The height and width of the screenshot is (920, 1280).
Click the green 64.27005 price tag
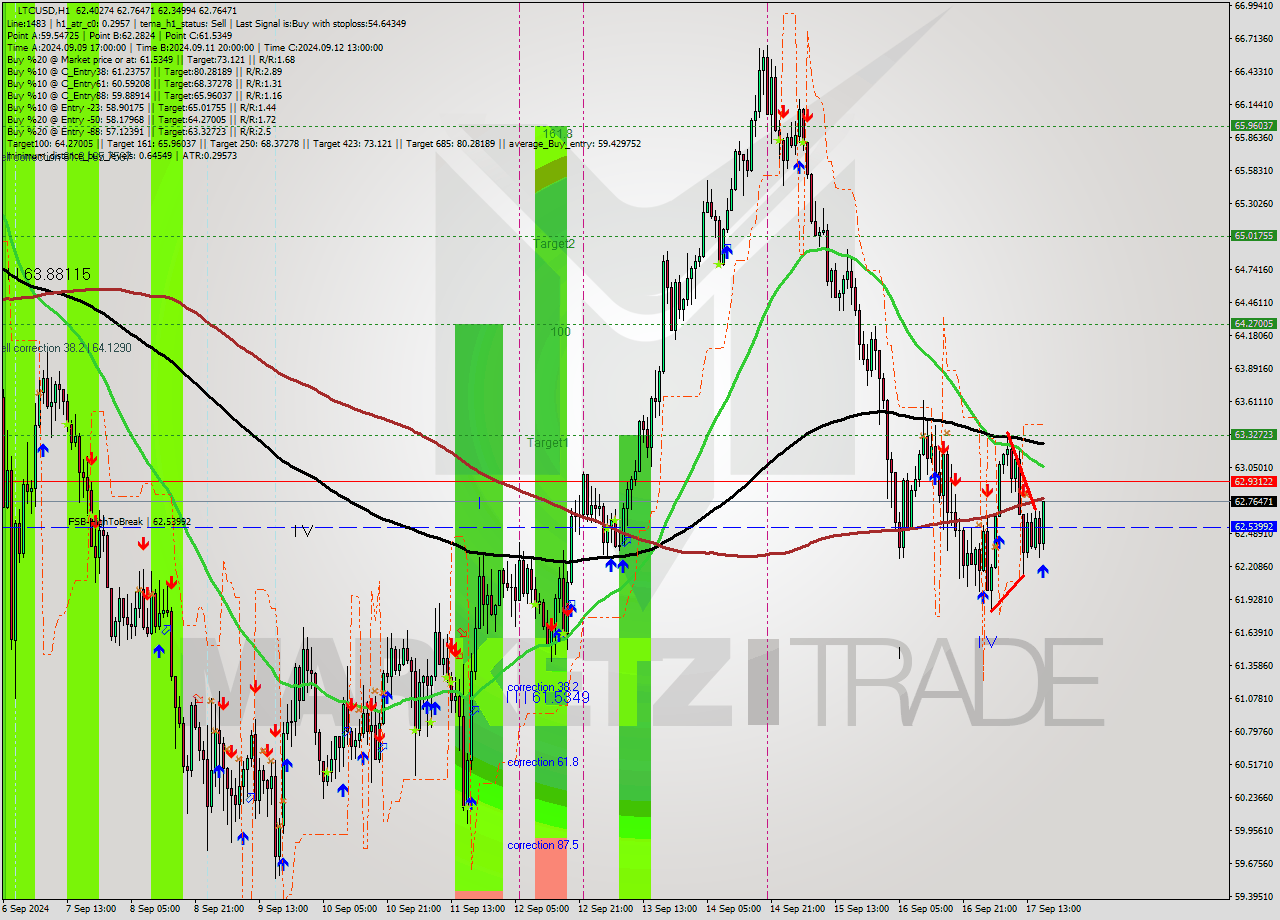[x=1254, y=323]
